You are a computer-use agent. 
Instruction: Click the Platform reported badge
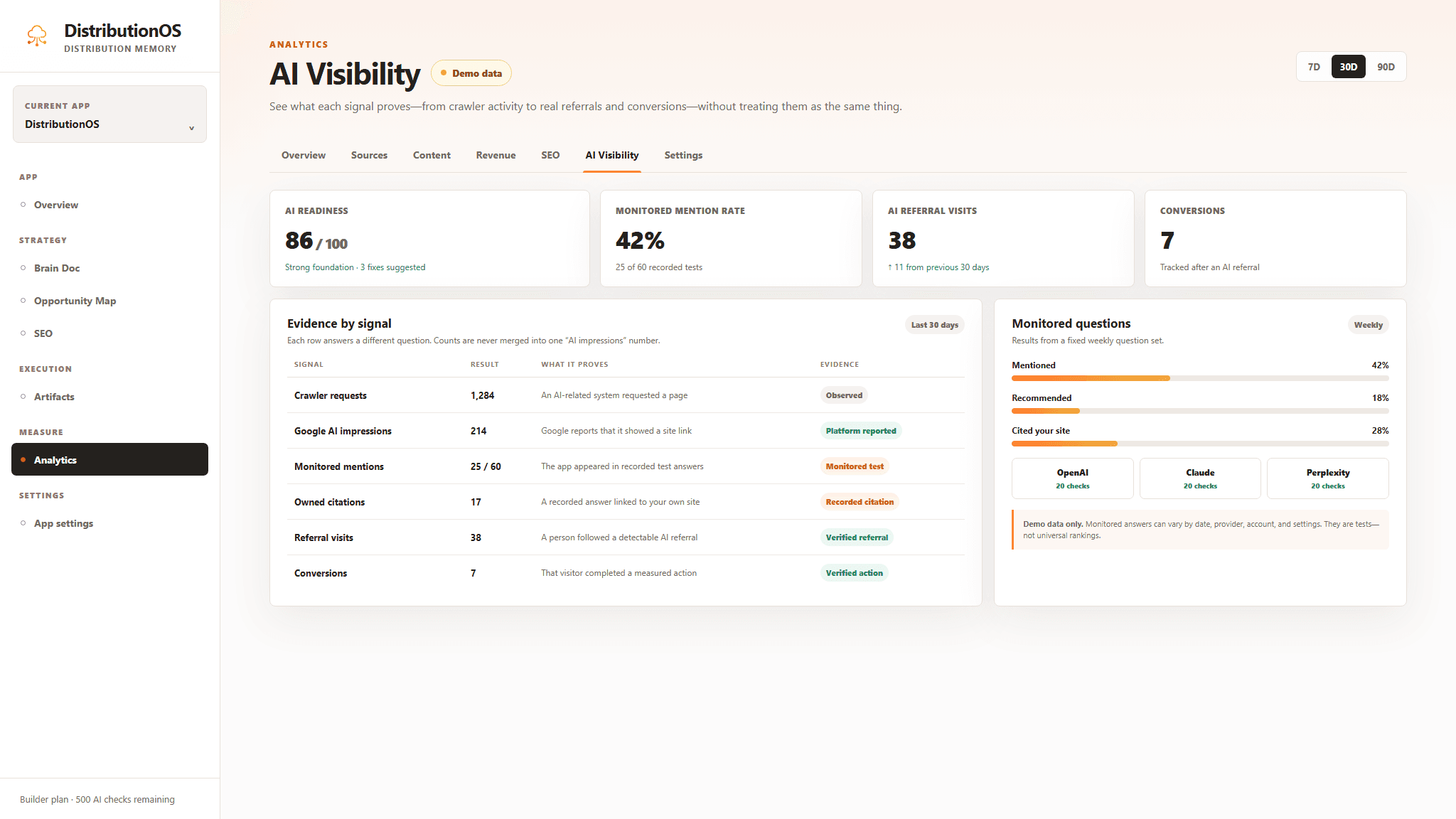pyautogui.click(x=861, y=431)
